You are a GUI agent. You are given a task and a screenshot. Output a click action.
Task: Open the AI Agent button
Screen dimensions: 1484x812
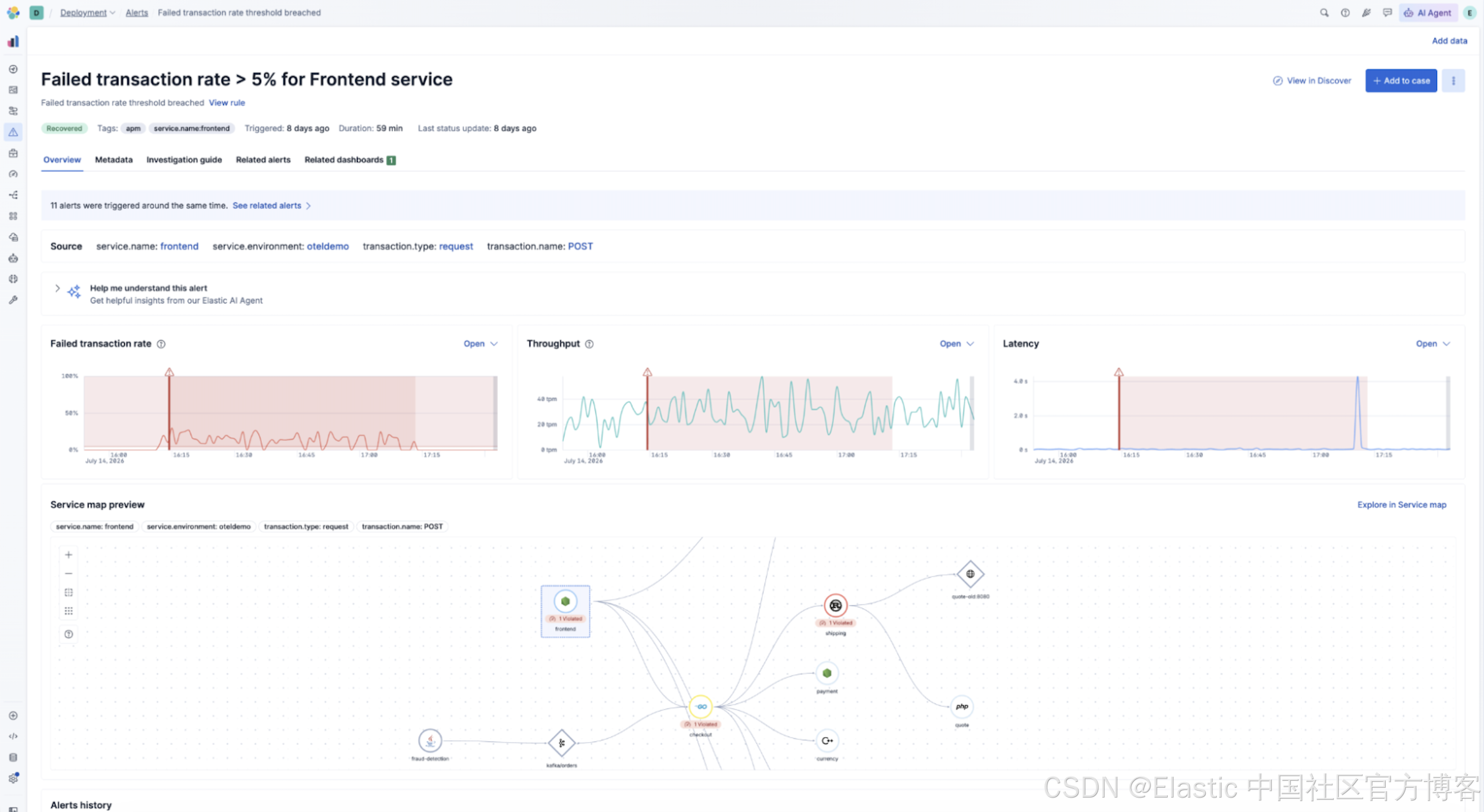tap(1427, 13)
